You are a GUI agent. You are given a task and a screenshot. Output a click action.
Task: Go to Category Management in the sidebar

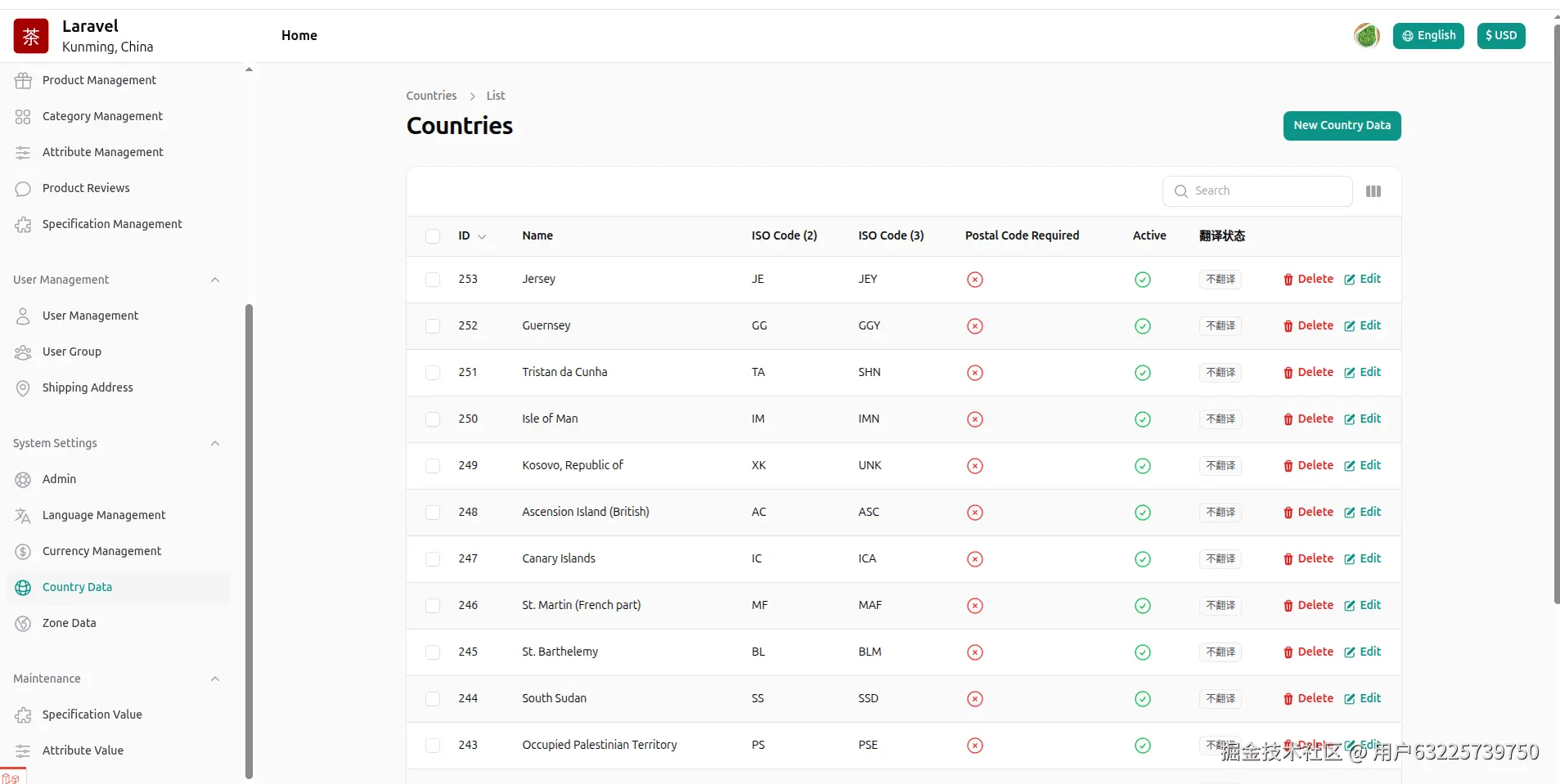(102, 116)
